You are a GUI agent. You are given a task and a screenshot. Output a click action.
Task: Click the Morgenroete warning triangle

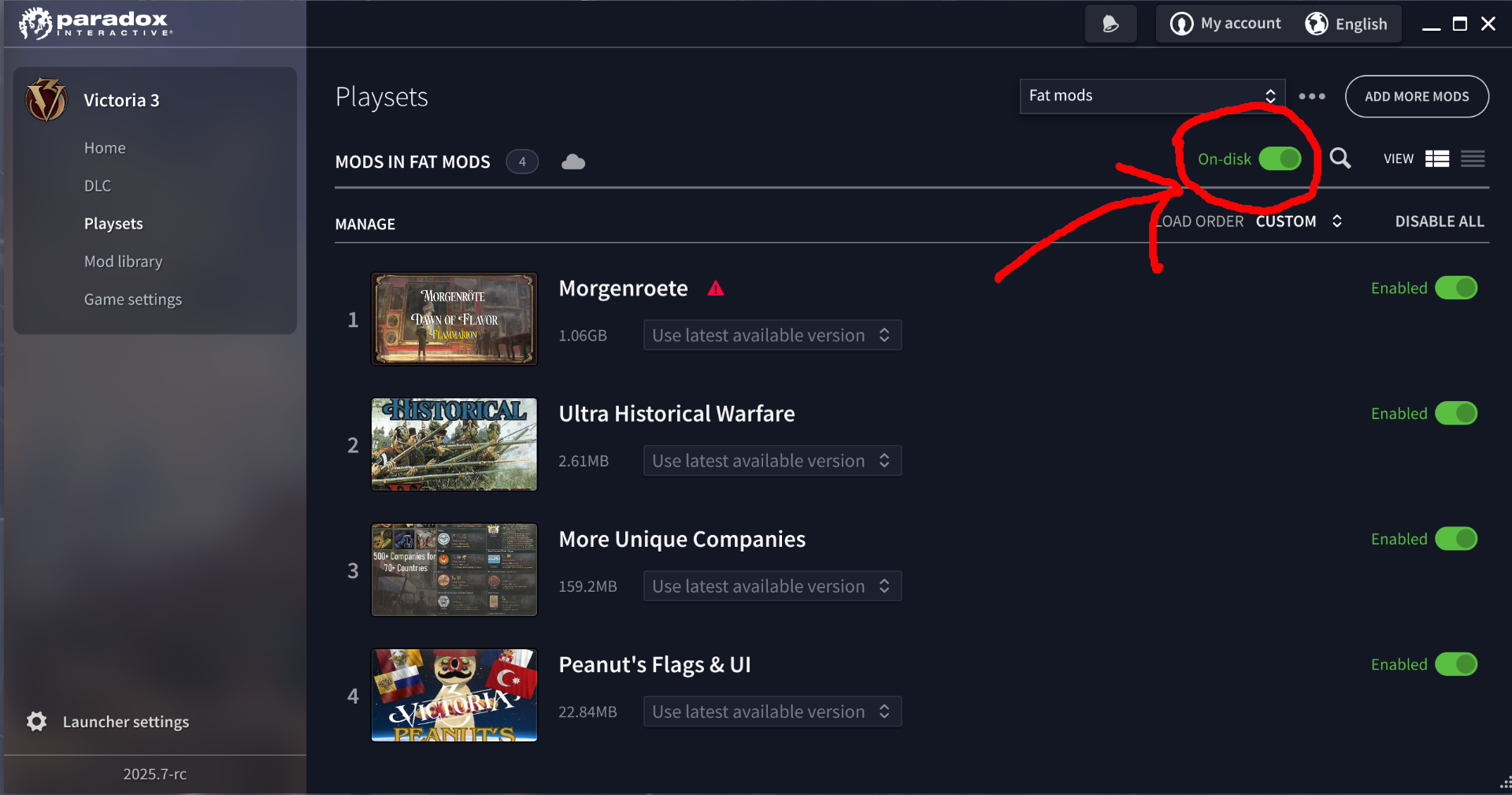(716, 288)
